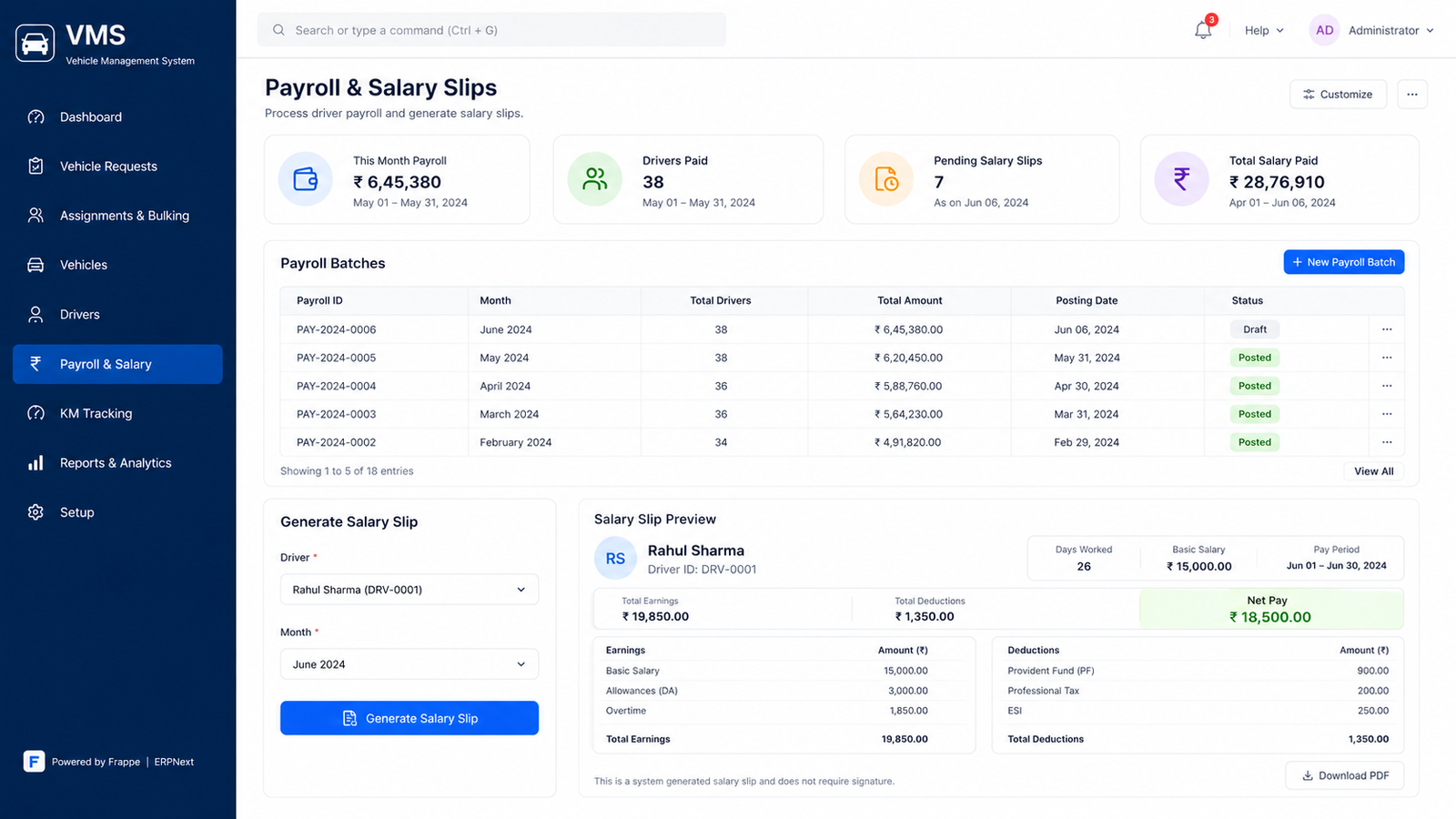
Task: Focus the search or command field
Action: click(491, 30)
